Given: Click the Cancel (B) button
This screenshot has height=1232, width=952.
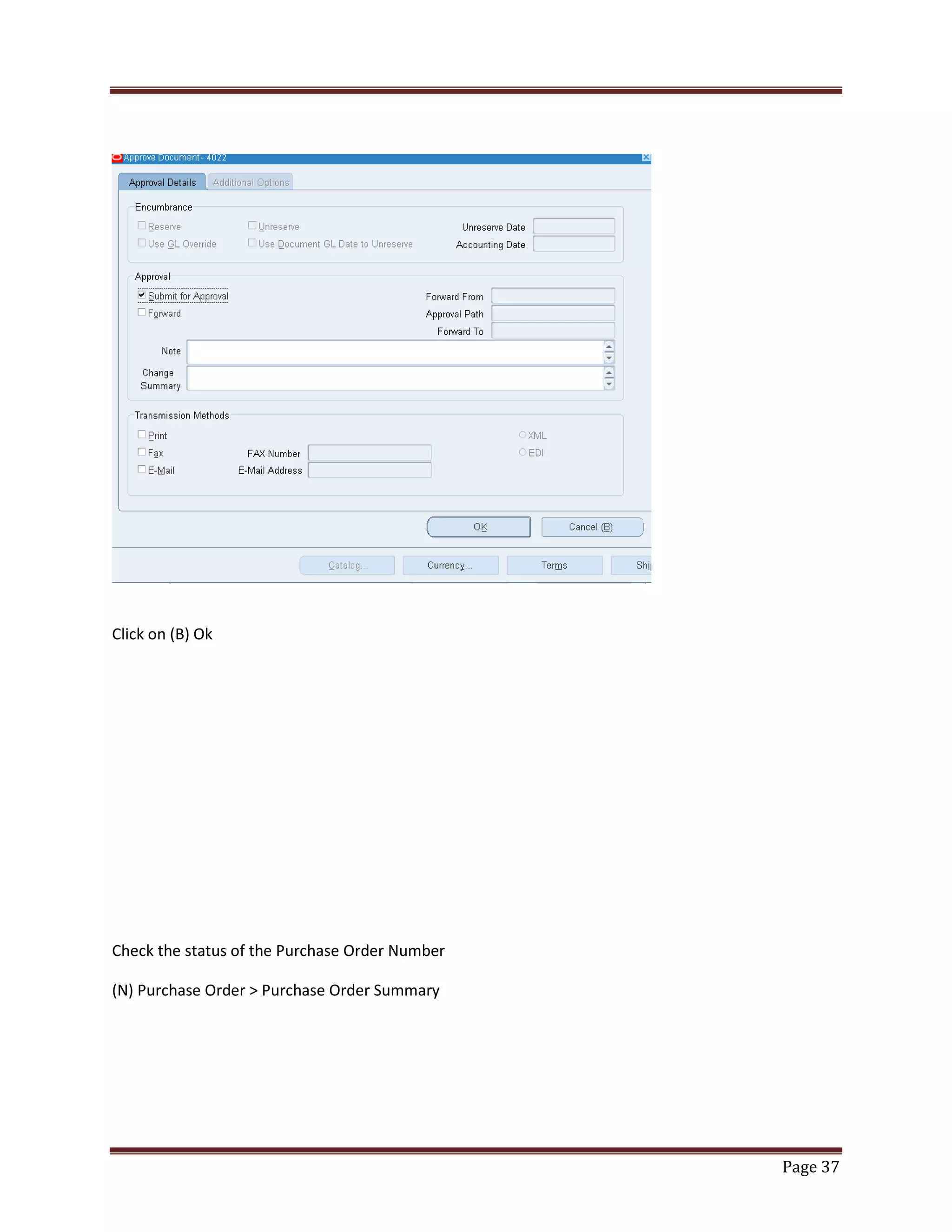Looking at the screenshot, I should click(592, 527).
